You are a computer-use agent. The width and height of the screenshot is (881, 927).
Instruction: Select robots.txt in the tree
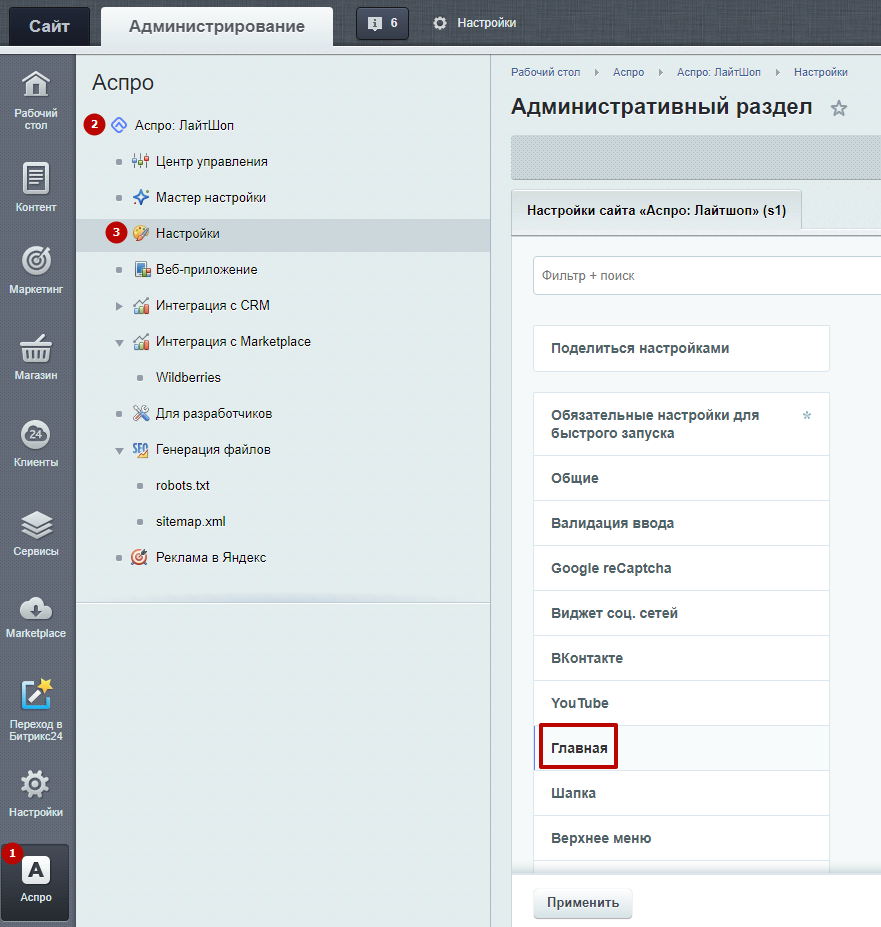pos(183,485)
